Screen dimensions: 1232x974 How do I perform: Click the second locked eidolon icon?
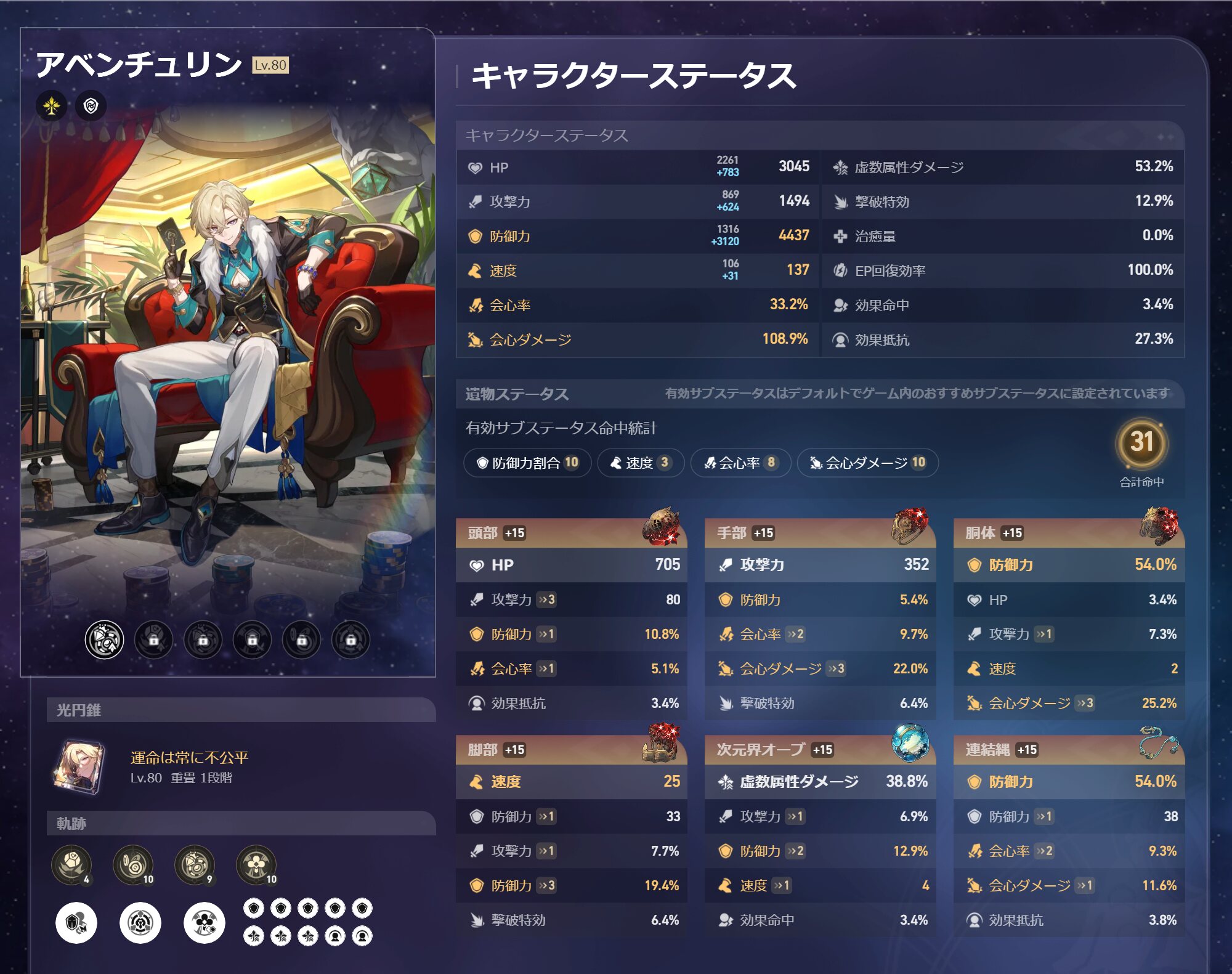(203, 639)
